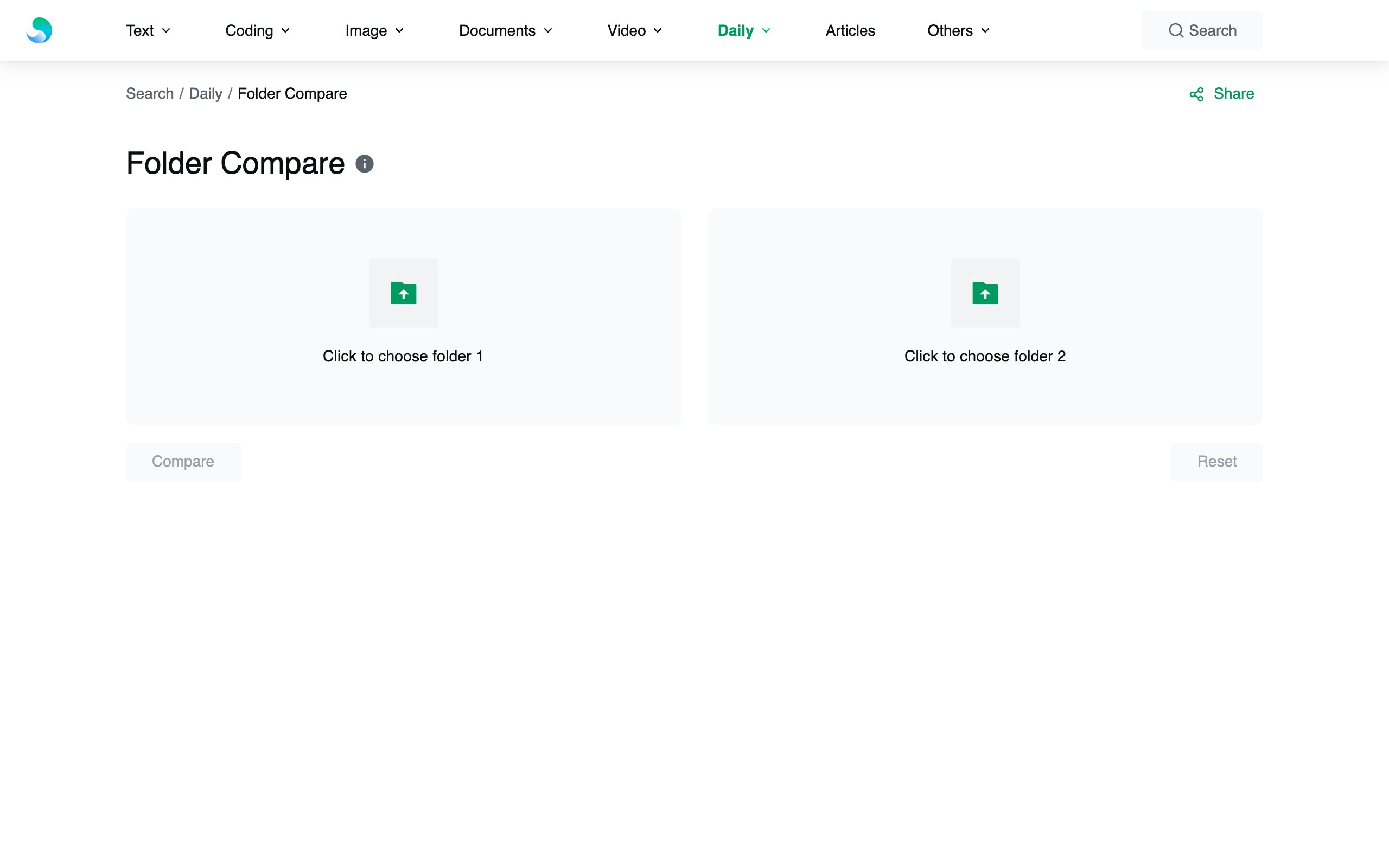Expand the Daily menu
1389x868 pixels.
click(744, 30)
